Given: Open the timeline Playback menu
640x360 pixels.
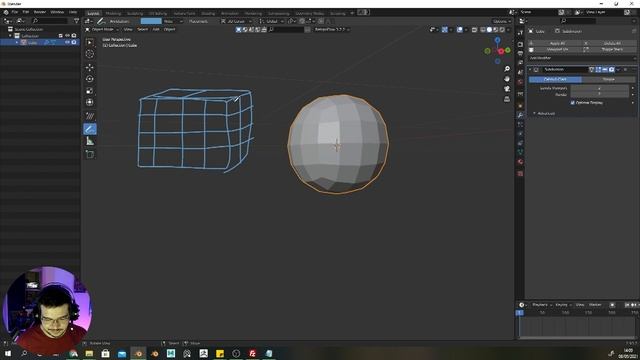Looking at the screenshot, I should click(x=542, y=305).
